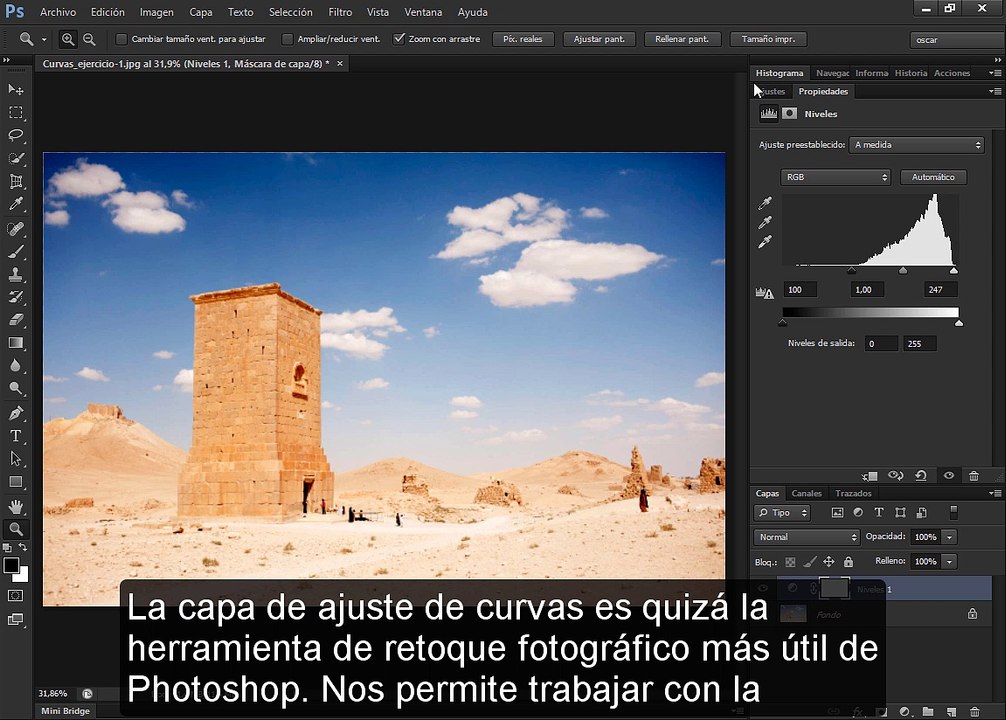Open the Normal blend mode dropdown
Screen dimensions: 1006x720
806,537
